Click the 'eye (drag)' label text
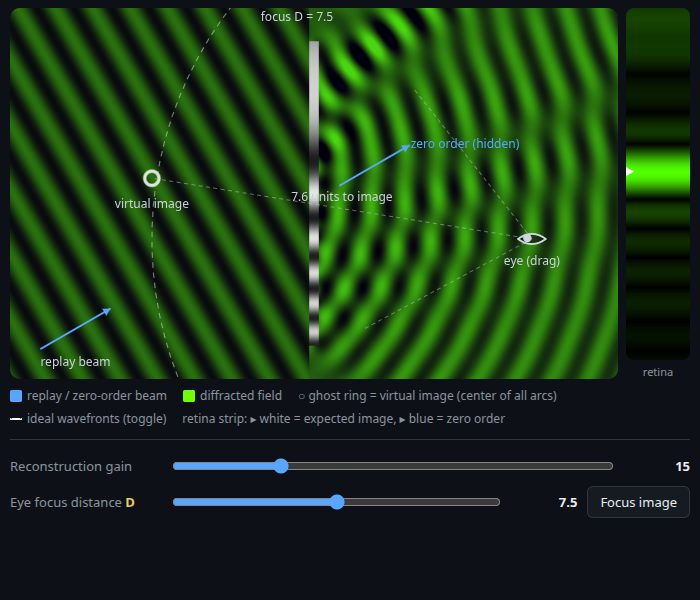This screenshot has width=700, height=600. [531, 261]
